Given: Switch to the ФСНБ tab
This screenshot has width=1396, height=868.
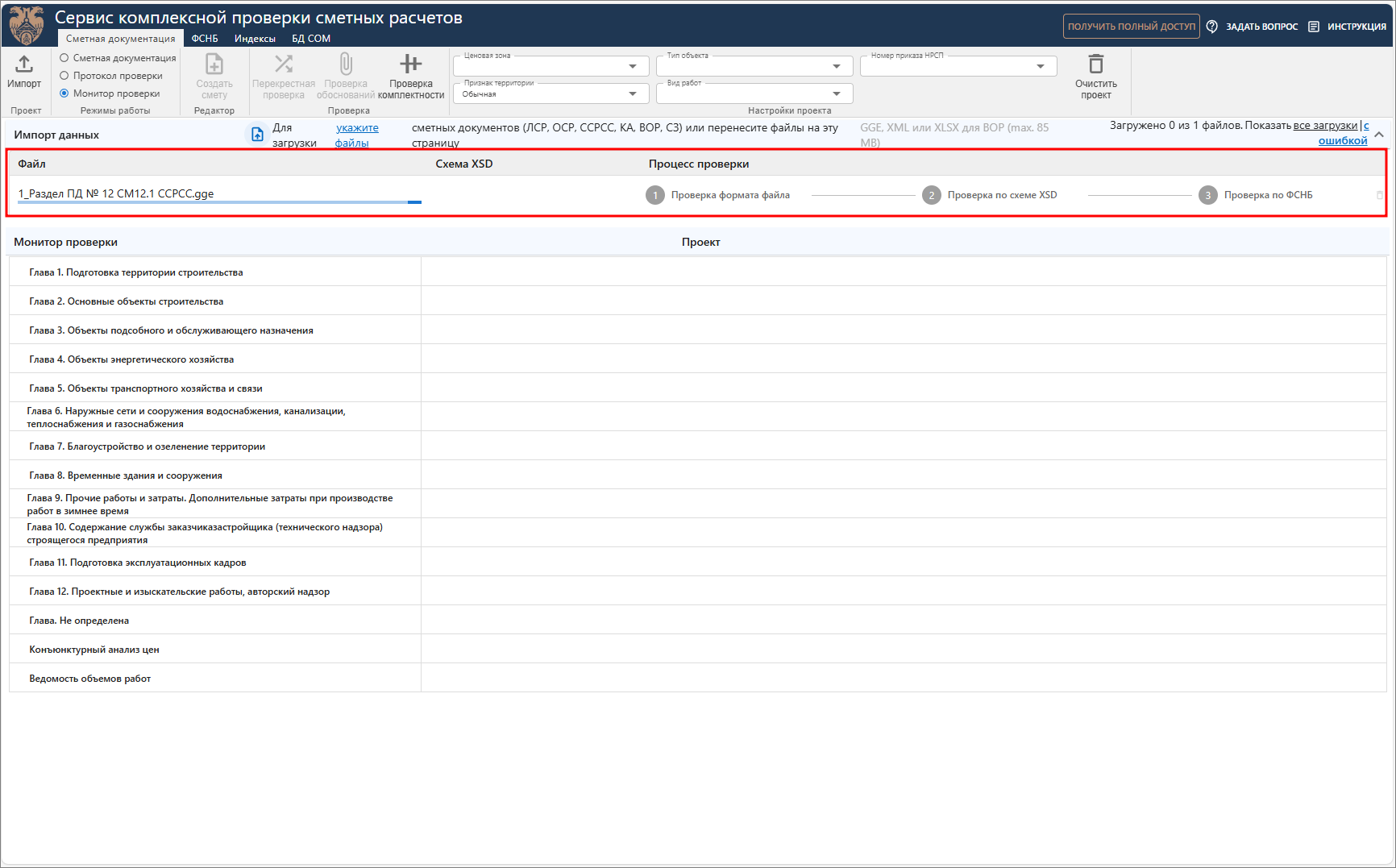Looking at the screenshot, I should coord(205,39).
